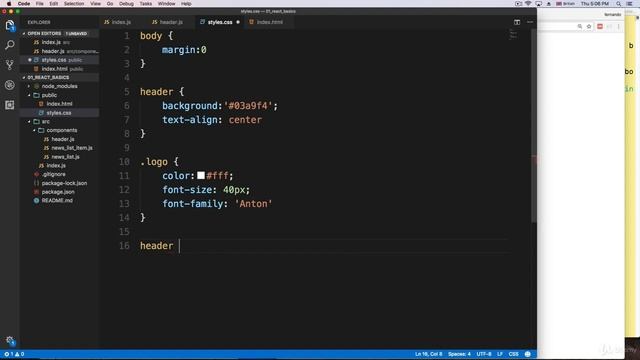Open the Debug view in activity bar

tap(10, 85)
